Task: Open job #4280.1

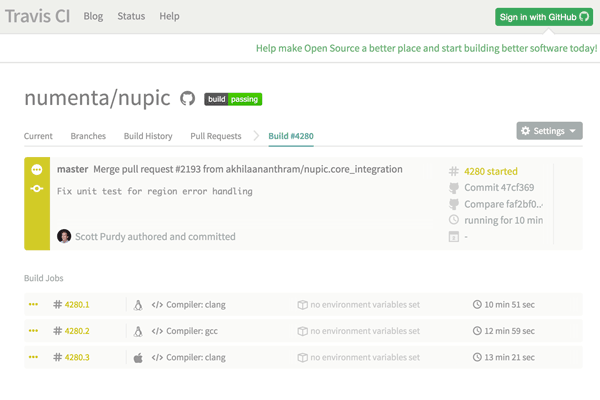Action: pos(77,305)
